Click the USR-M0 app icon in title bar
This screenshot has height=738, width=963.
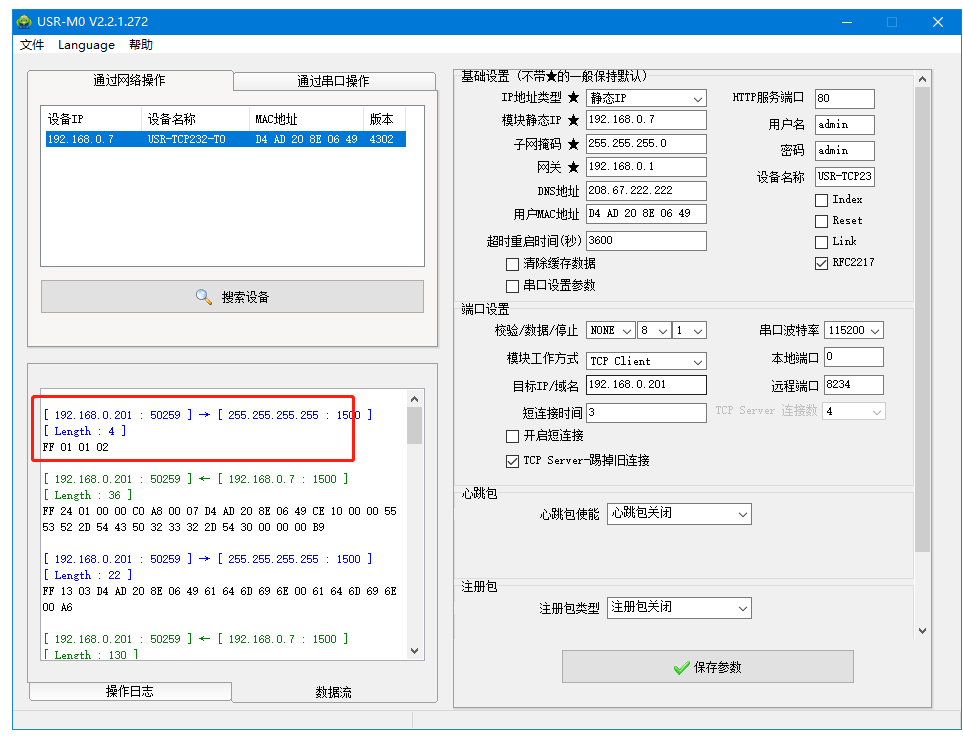click(23, 22)
